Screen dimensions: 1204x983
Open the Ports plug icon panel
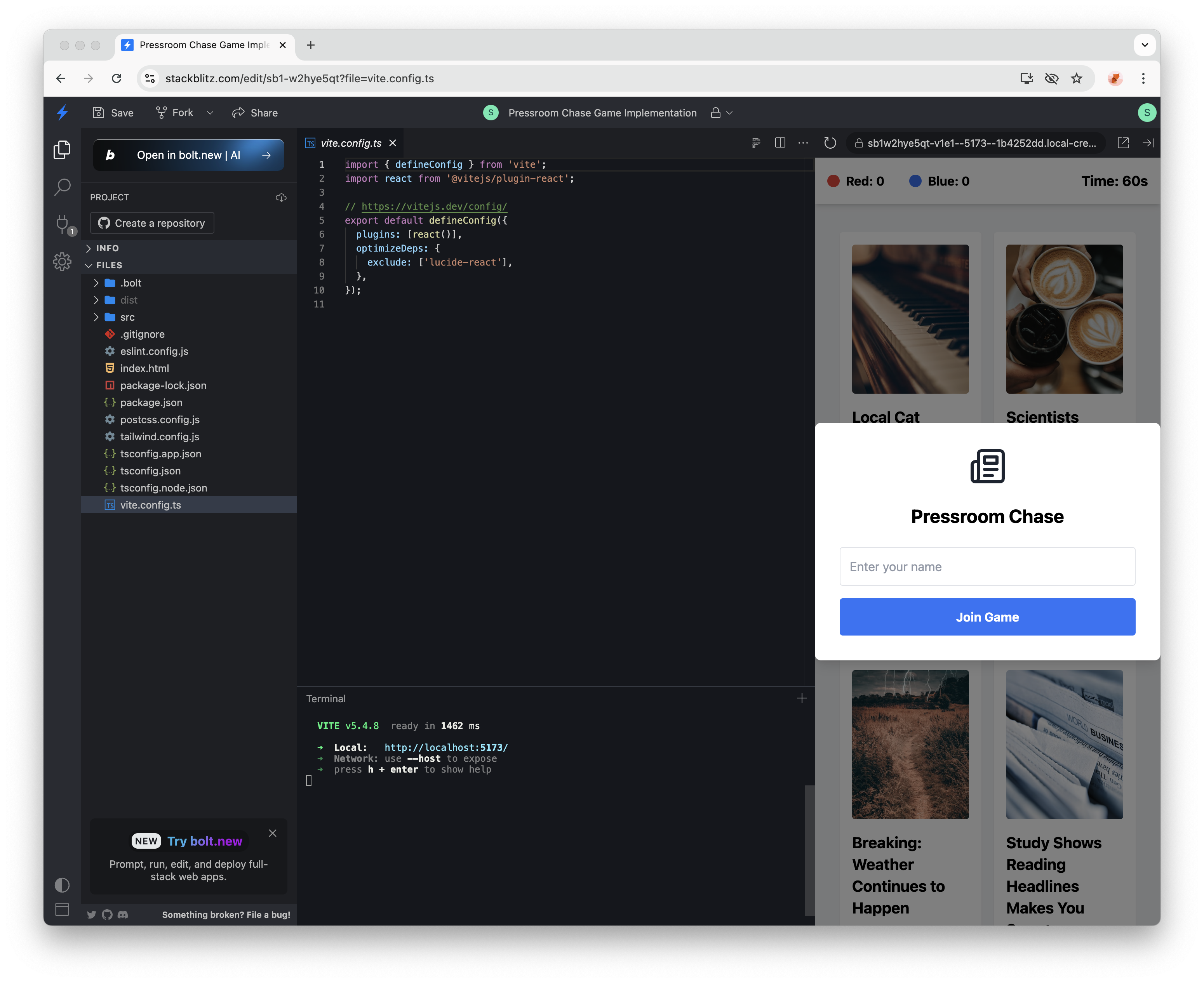pyautogui.click(x=62, y=224)
